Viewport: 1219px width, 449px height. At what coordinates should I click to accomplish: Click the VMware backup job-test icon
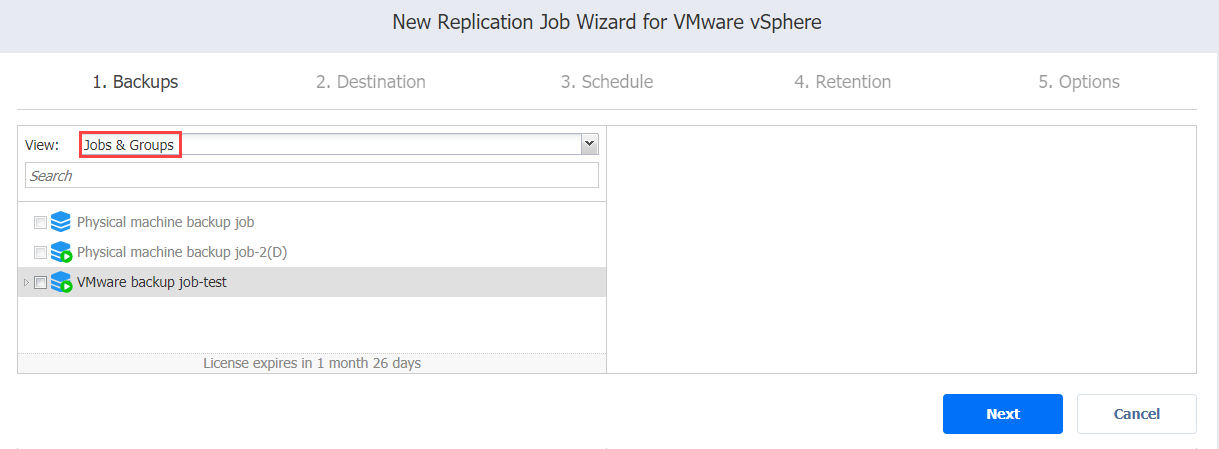pyautogui.click(x=61, y=282)
